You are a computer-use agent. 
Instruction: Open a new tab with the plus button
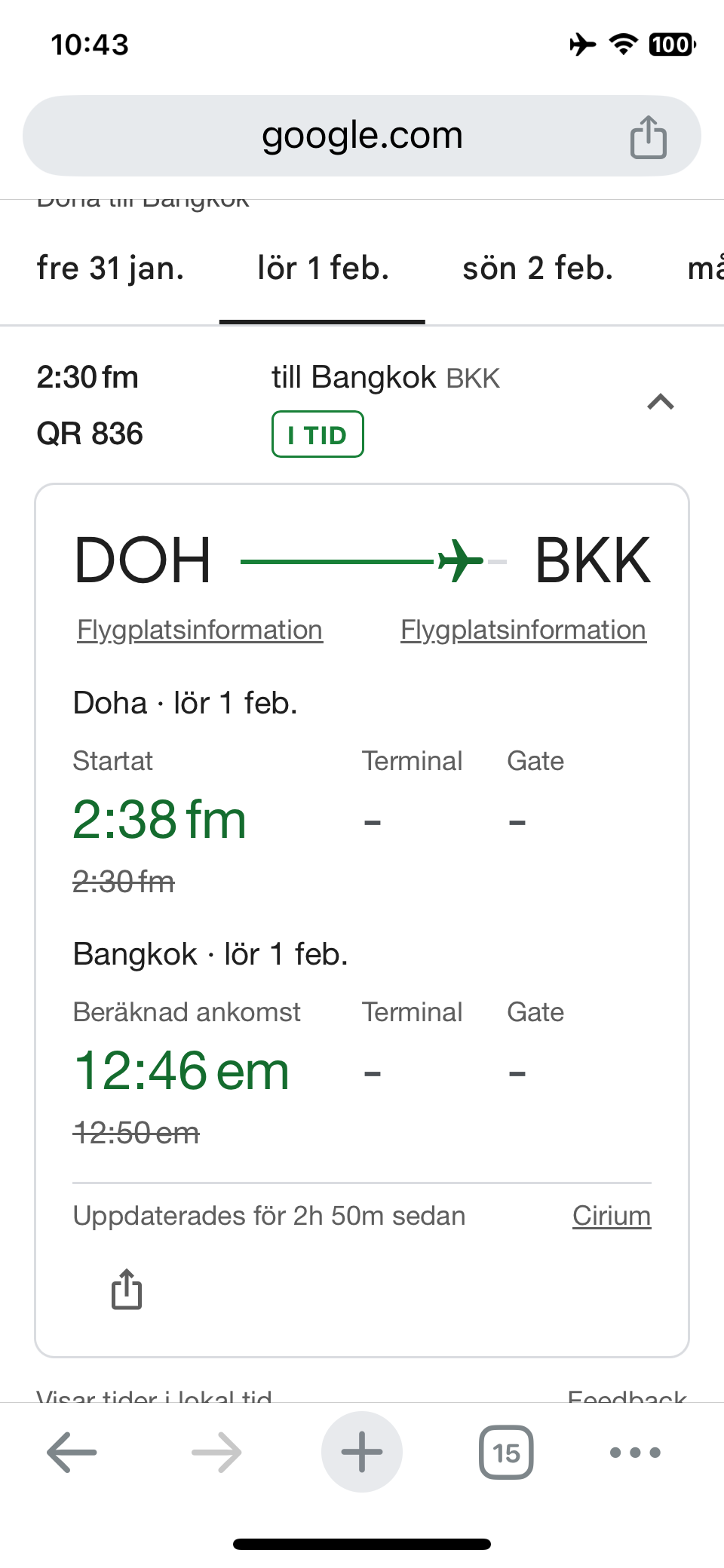362,1452
